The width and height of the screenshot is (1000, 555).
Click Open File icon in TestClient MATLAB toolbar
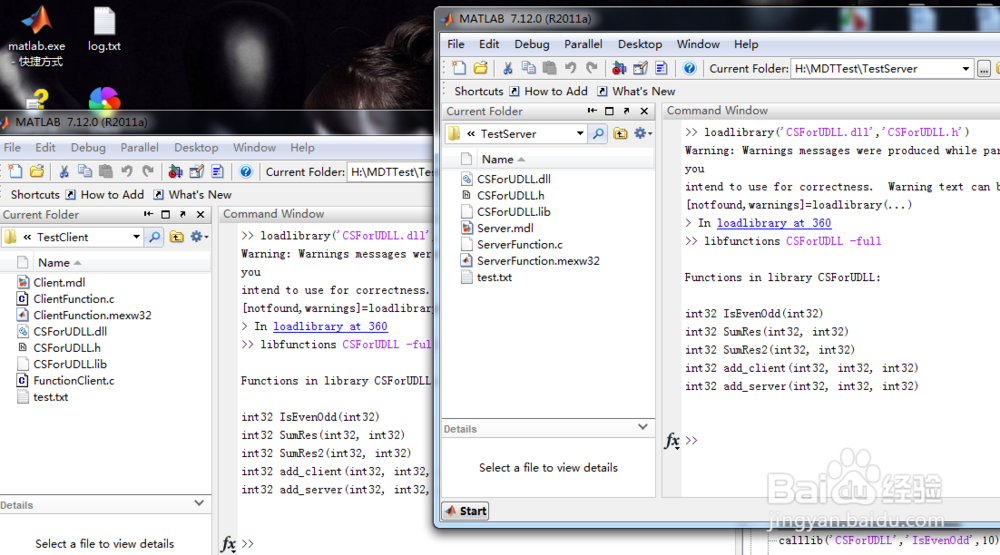[x=37, y=172]
